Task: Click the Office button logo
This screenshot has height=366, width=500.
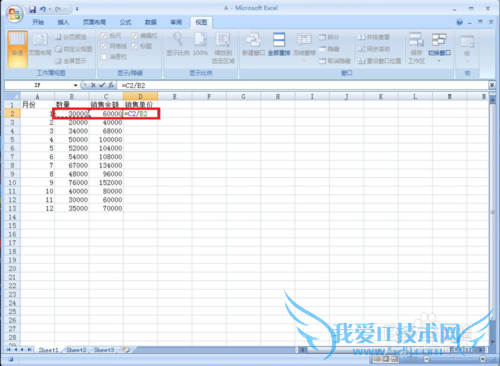Action: point(15,14)
